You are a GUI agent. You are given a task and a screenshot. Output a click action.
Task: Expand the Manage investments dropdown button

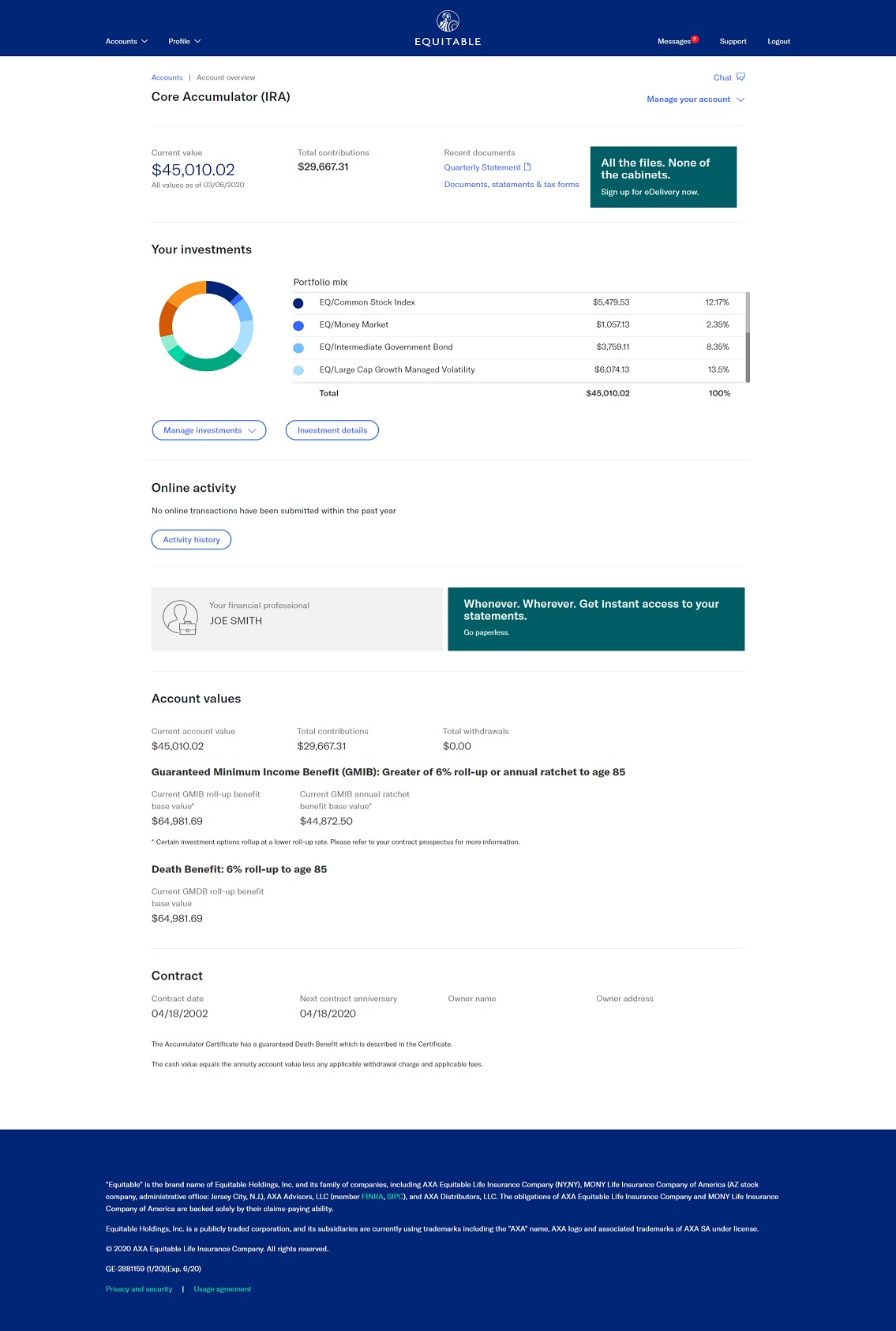pos(209,430)
